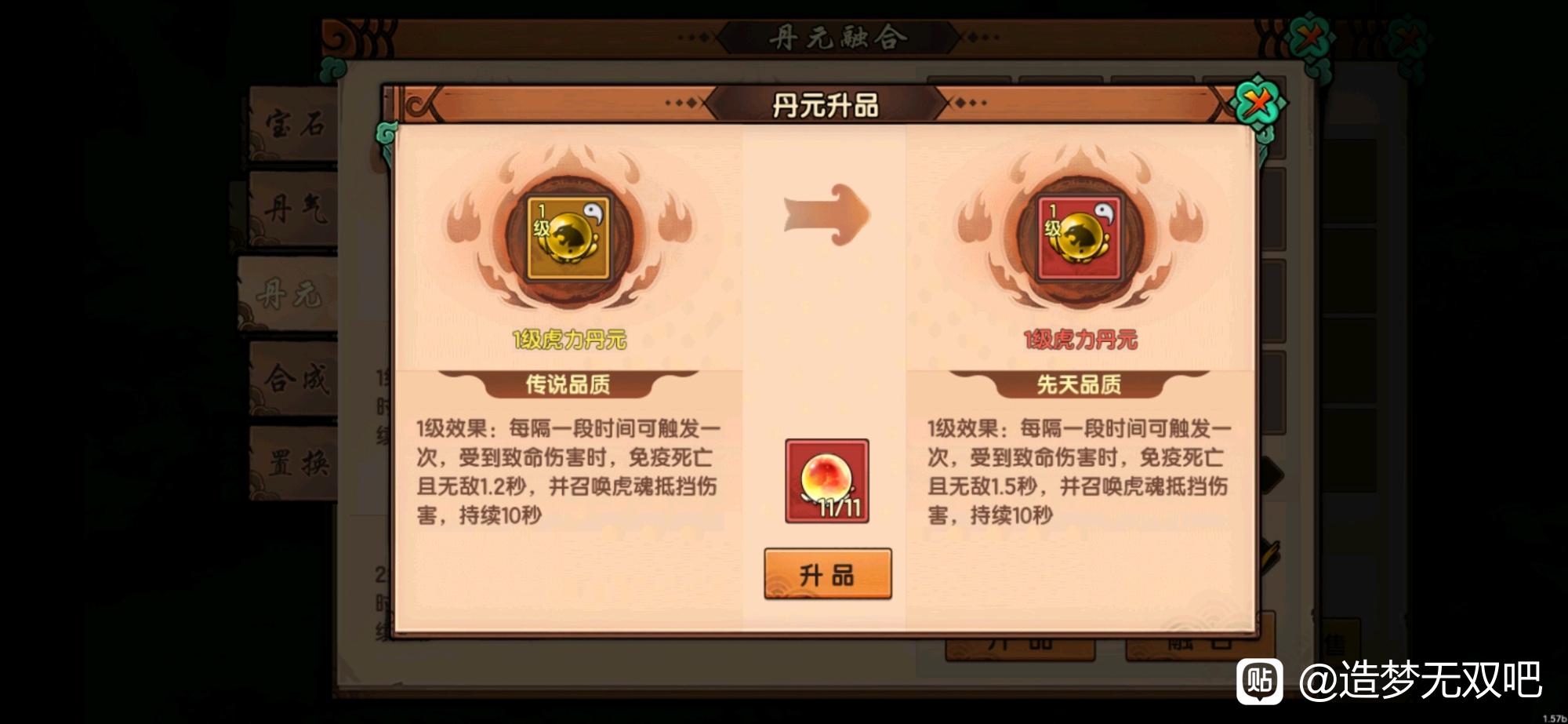Screen dimensions: 1568x724
Task: Click the 丹元升品 dialog title
Action: 826,105
